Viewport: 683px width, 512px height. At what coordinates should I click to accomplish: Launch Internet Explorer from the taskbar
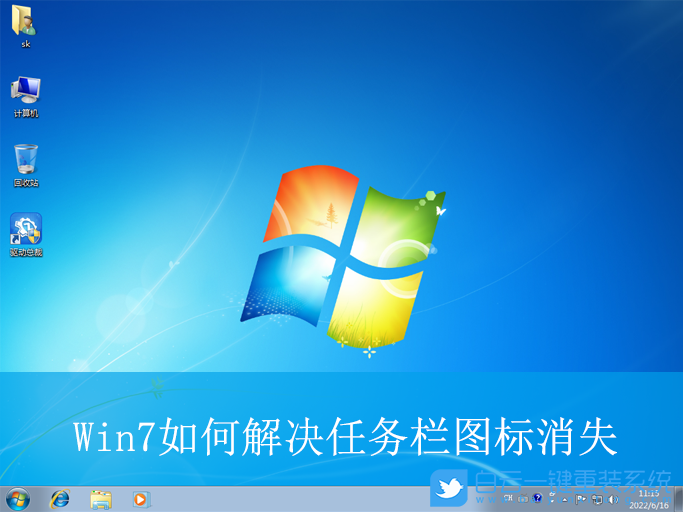tap(60, 499)
